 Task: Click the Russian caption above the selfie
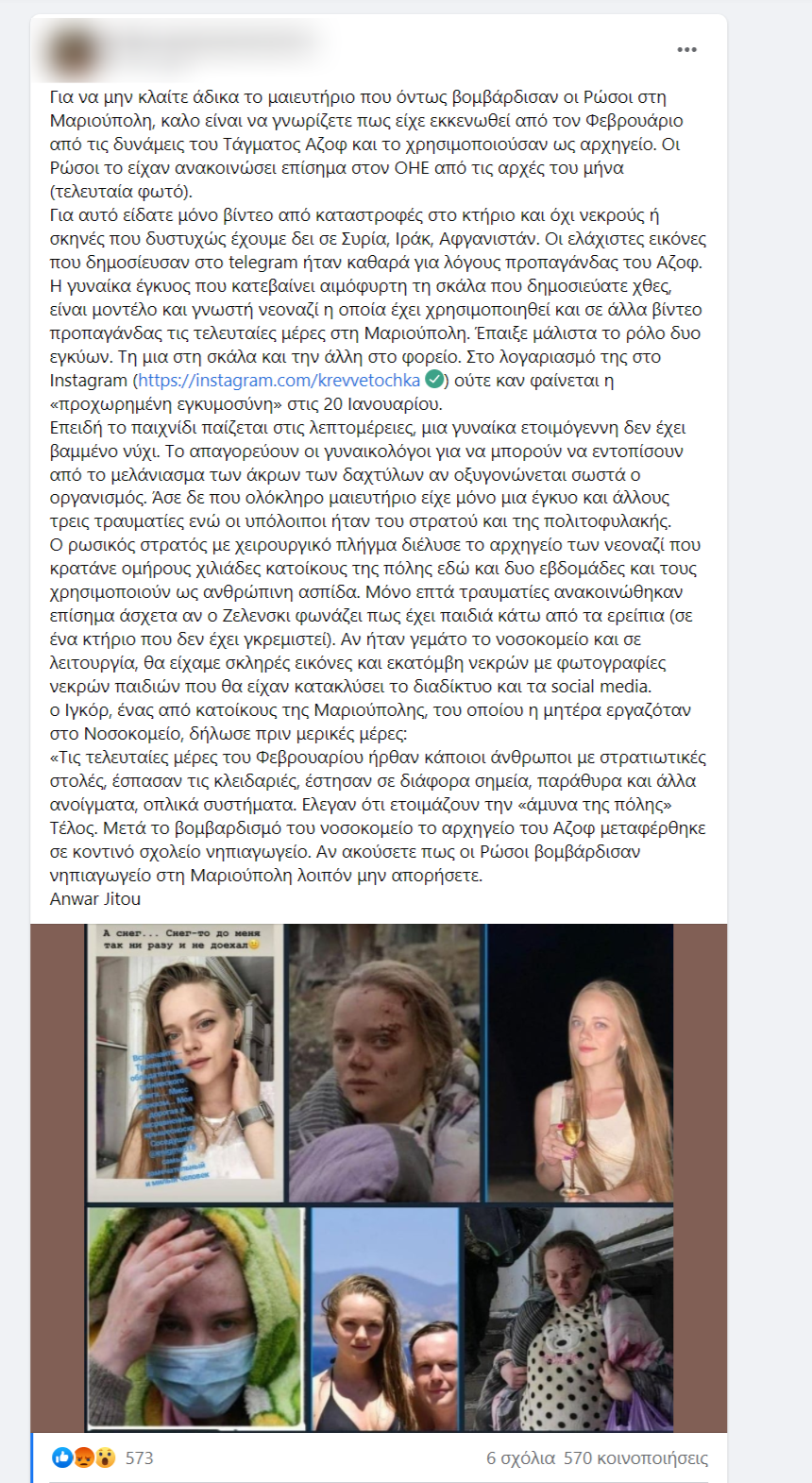[x=181, y=938]
